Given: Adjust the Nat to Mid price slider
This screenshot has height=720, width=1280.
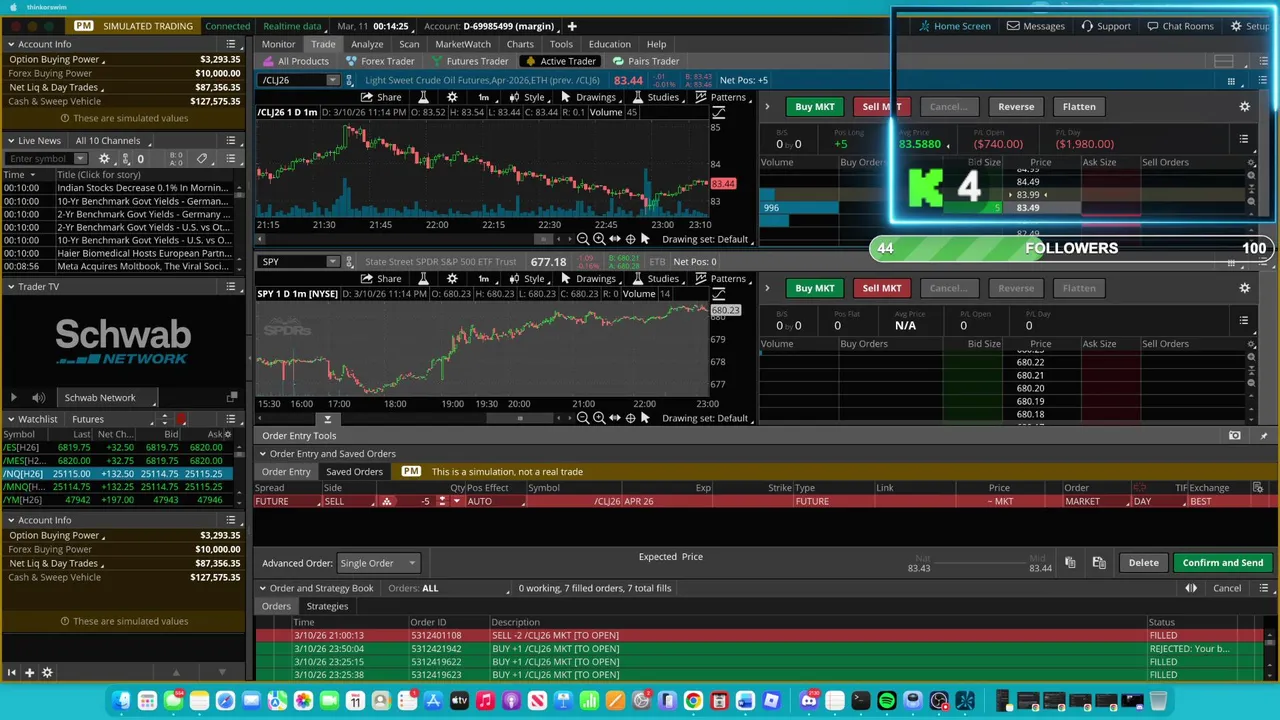Looking at the screenshot, I should point(980,563).
